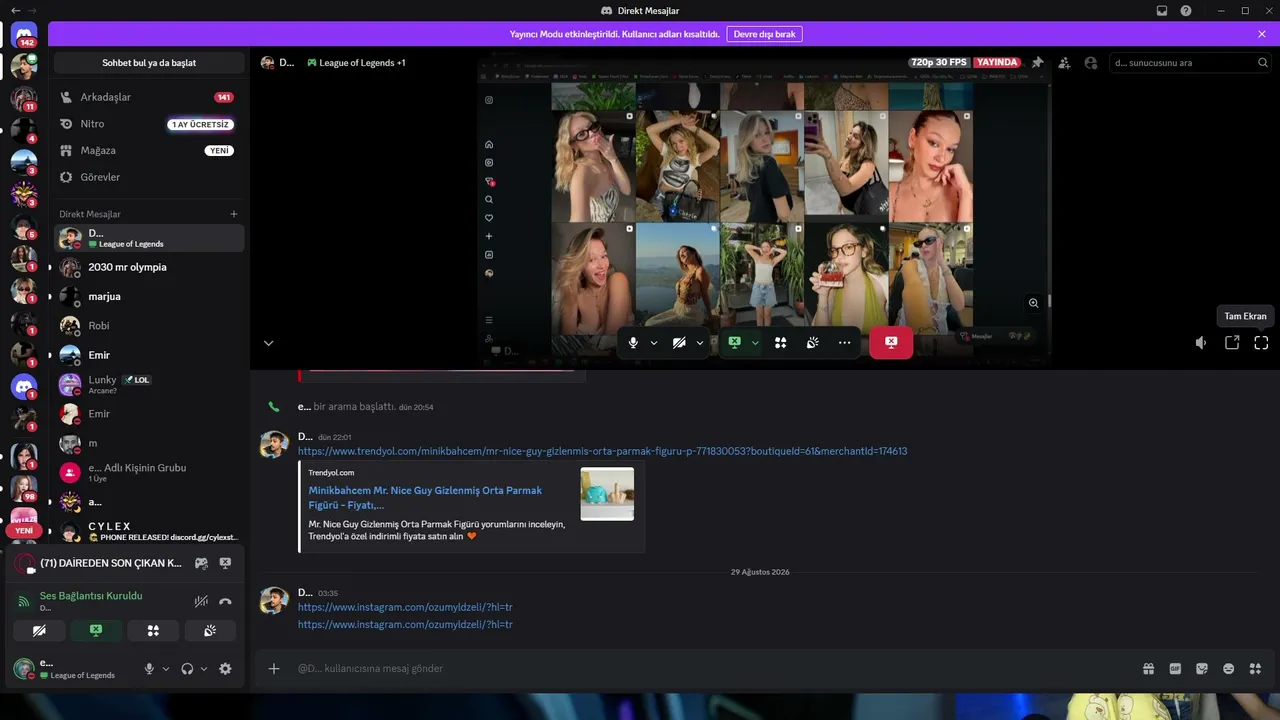
Task: Open the gift icon in the message bar
Action: coord(1149,669)
